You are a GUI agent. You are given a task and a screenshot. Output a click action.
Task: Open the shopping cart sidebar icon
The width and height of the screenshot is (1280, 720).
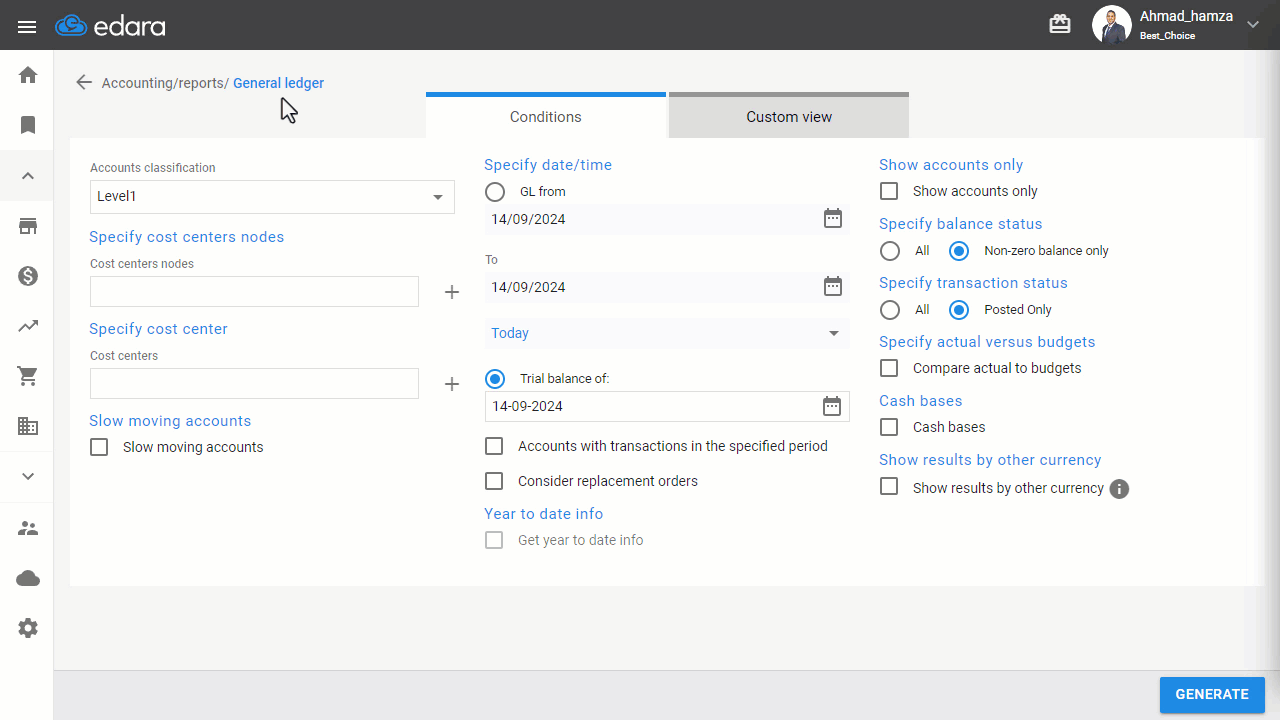tap(28, 376)
